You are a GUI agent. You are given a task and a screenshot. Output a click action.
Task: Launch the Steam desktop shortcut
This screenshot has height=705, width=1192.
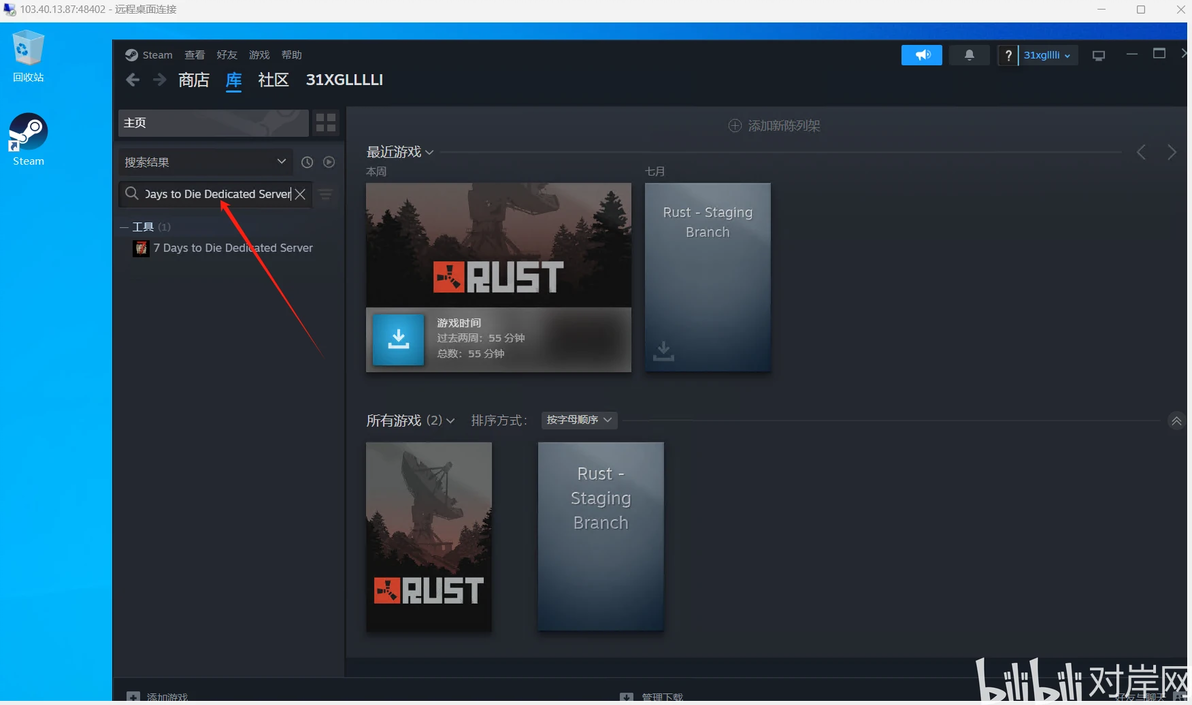(x=28, y=139)
